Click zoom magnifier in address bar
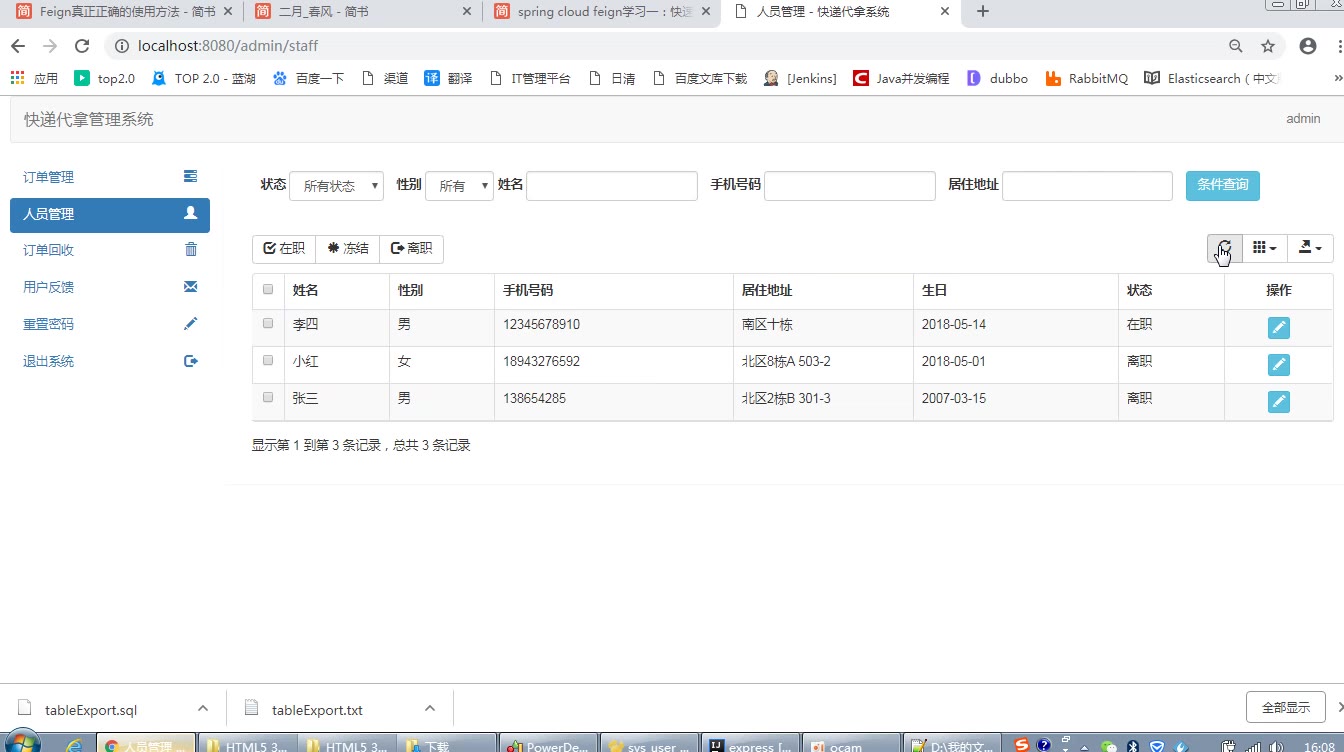Viewport: 1344px width, 752px height. 1236,46
